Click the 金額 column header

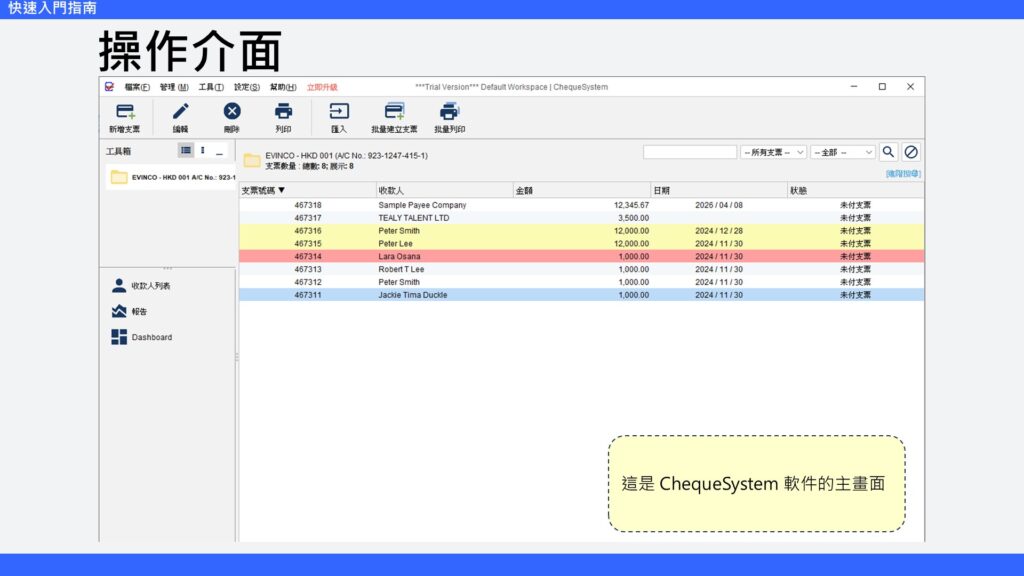pos(581,190)
